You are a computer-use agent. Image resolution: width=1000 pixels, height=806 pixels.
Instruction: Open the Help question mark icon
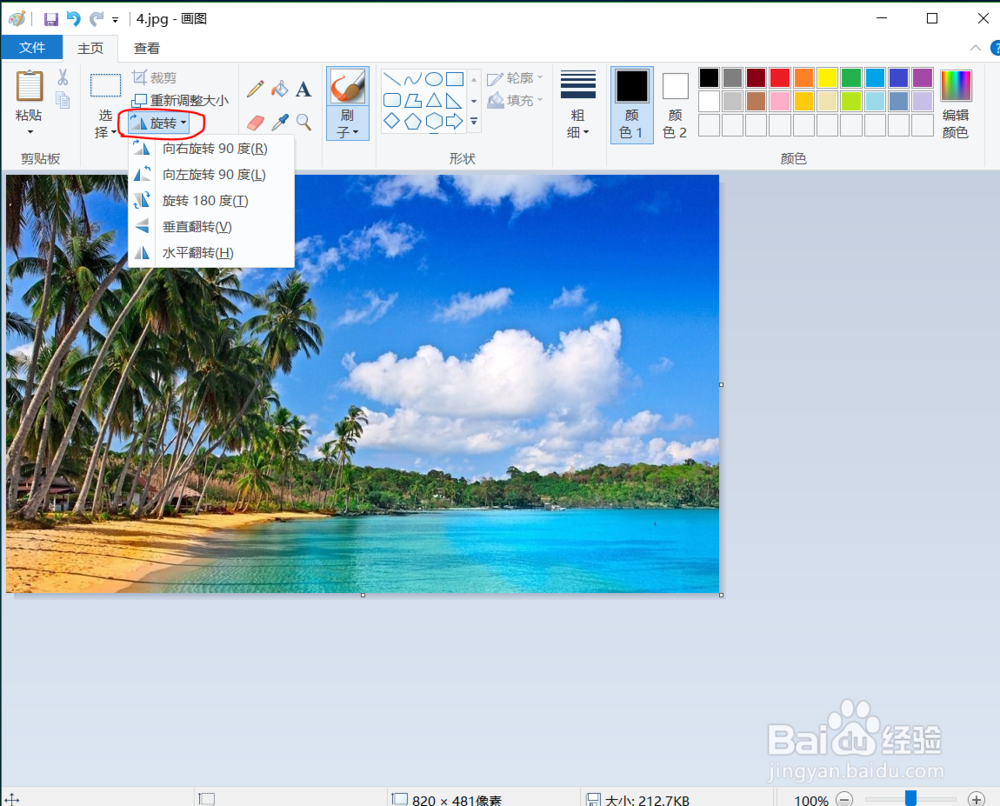pyautogui.click(x=995, y=48)
